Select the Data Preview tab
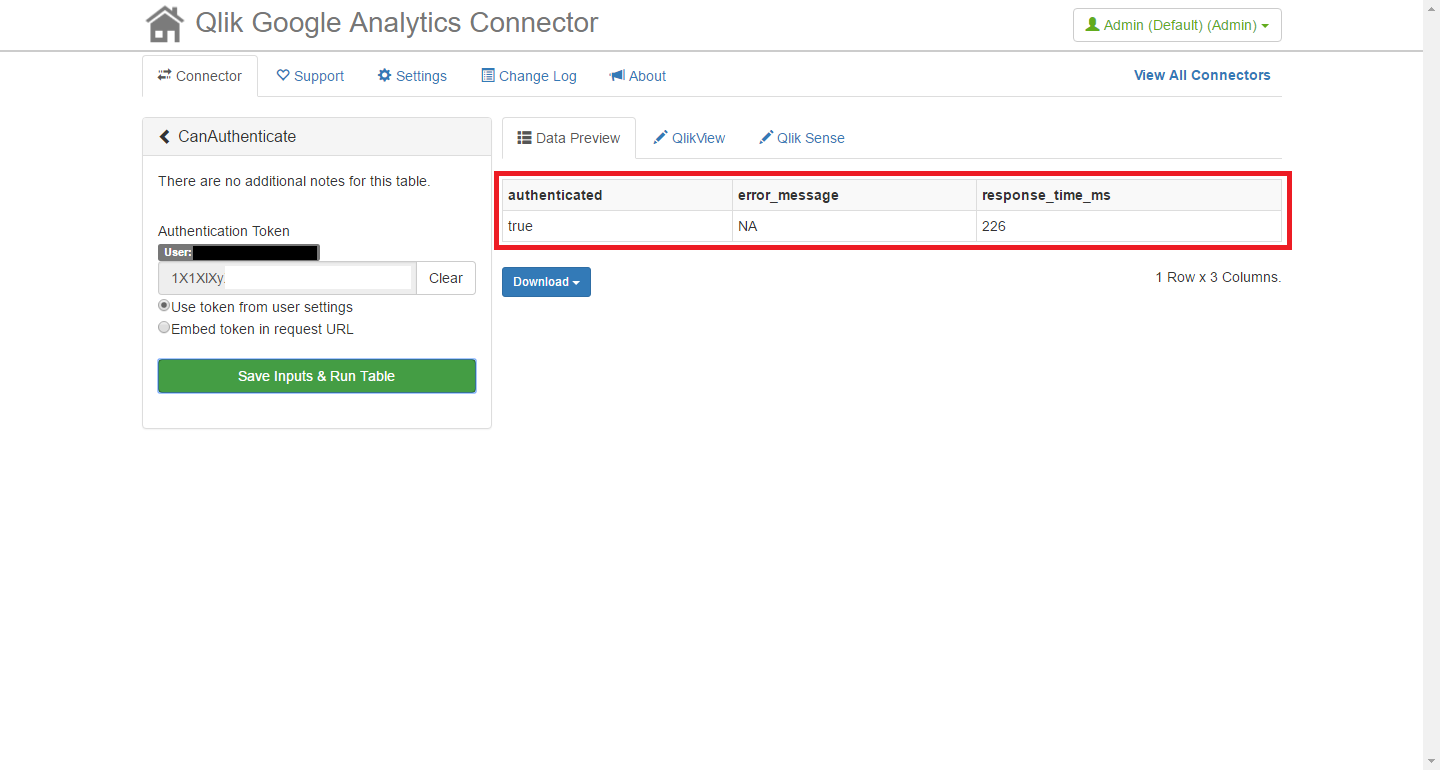The height and width of the screenshot is (770, 1440). [x=569, y=138]
